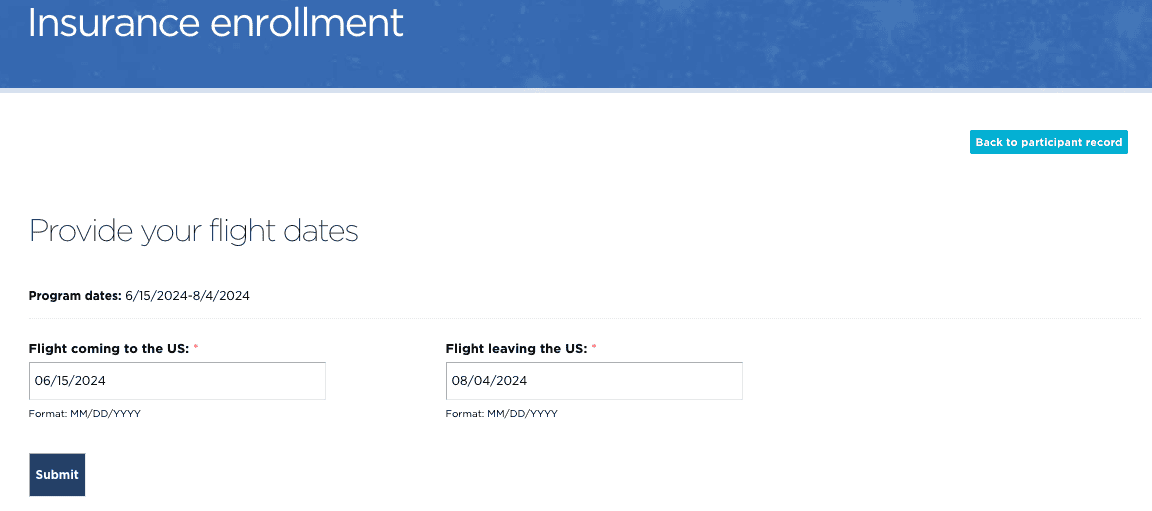Screen dimensions: 1152x511
Task: Click the Insurance enrollment page title
Action: point(215,22)
